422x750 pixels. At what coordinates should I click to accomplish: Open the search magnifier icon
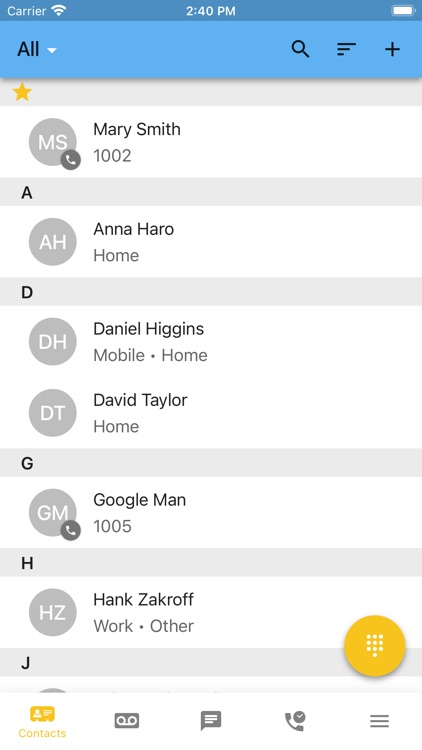point(300,49)
